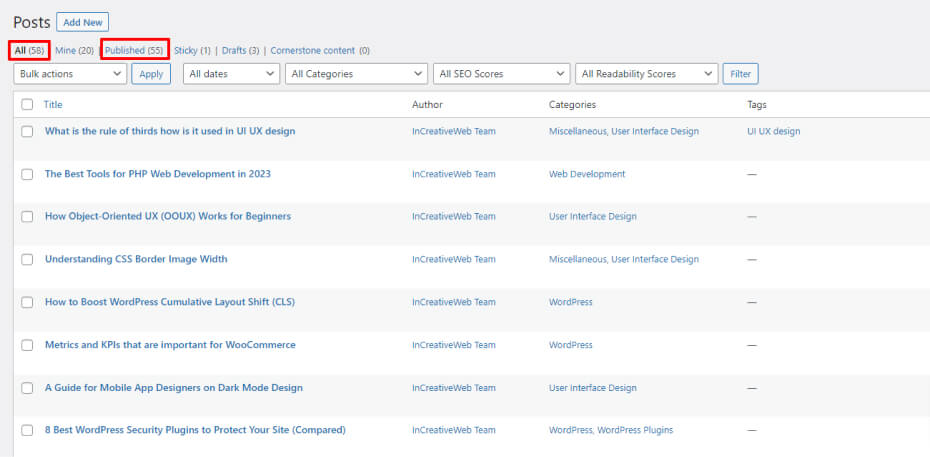This screenshot has width=930, height=457.
Task: Open the All Categories dropdown
Action: pos(356,74)
